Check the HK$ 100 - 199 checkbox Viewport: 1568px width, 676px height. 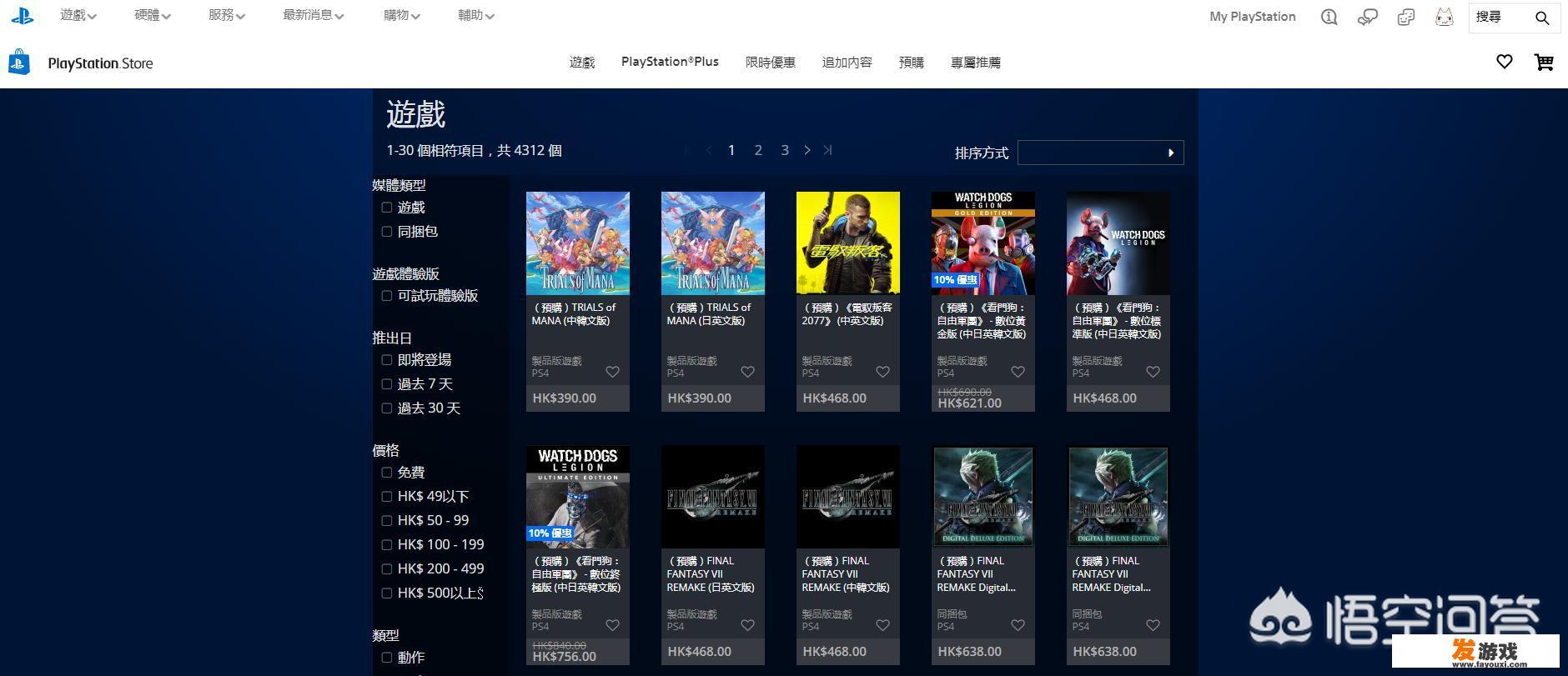[386, 545]
